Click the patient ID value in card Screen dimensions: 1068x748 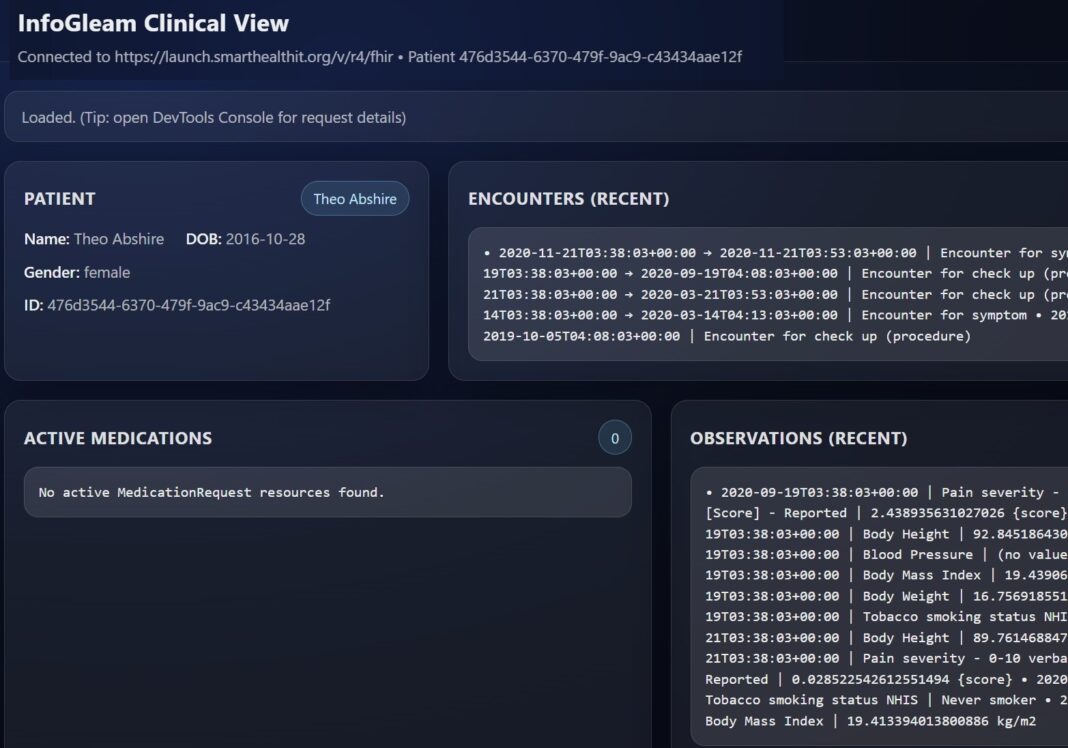pyautogui.click(x=189, y=305)
